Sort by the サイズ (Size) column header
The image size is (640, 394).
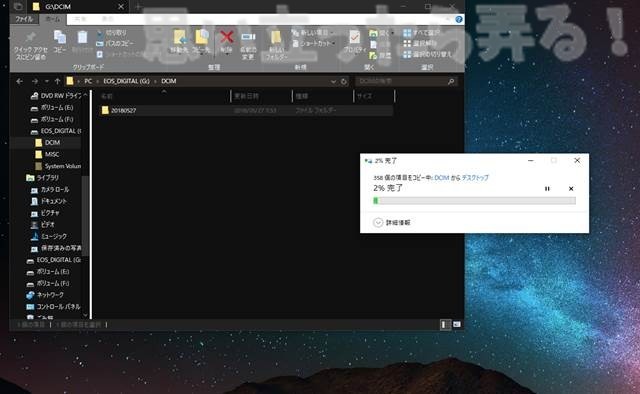pyautogui.click(x=374, y=96)
